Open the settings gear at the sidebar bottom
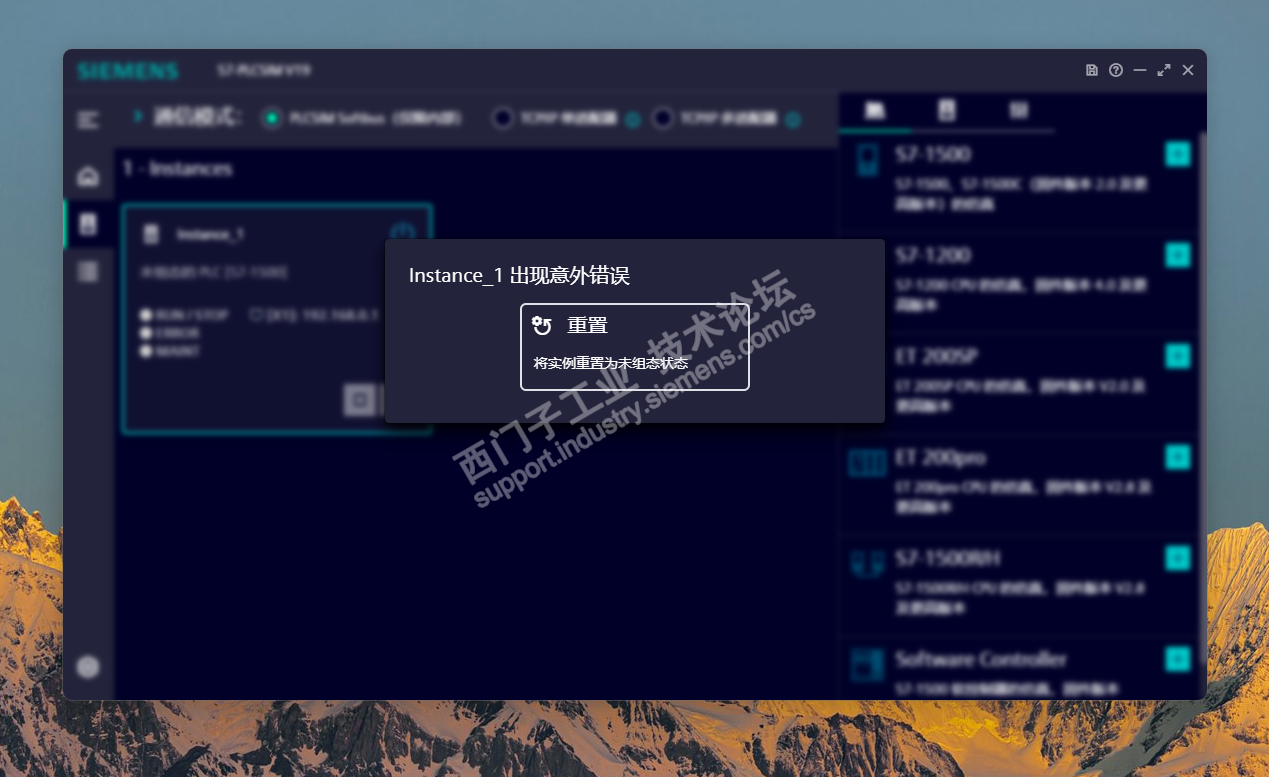Viewport: 1269px width, 777px height. coord(88,667)
